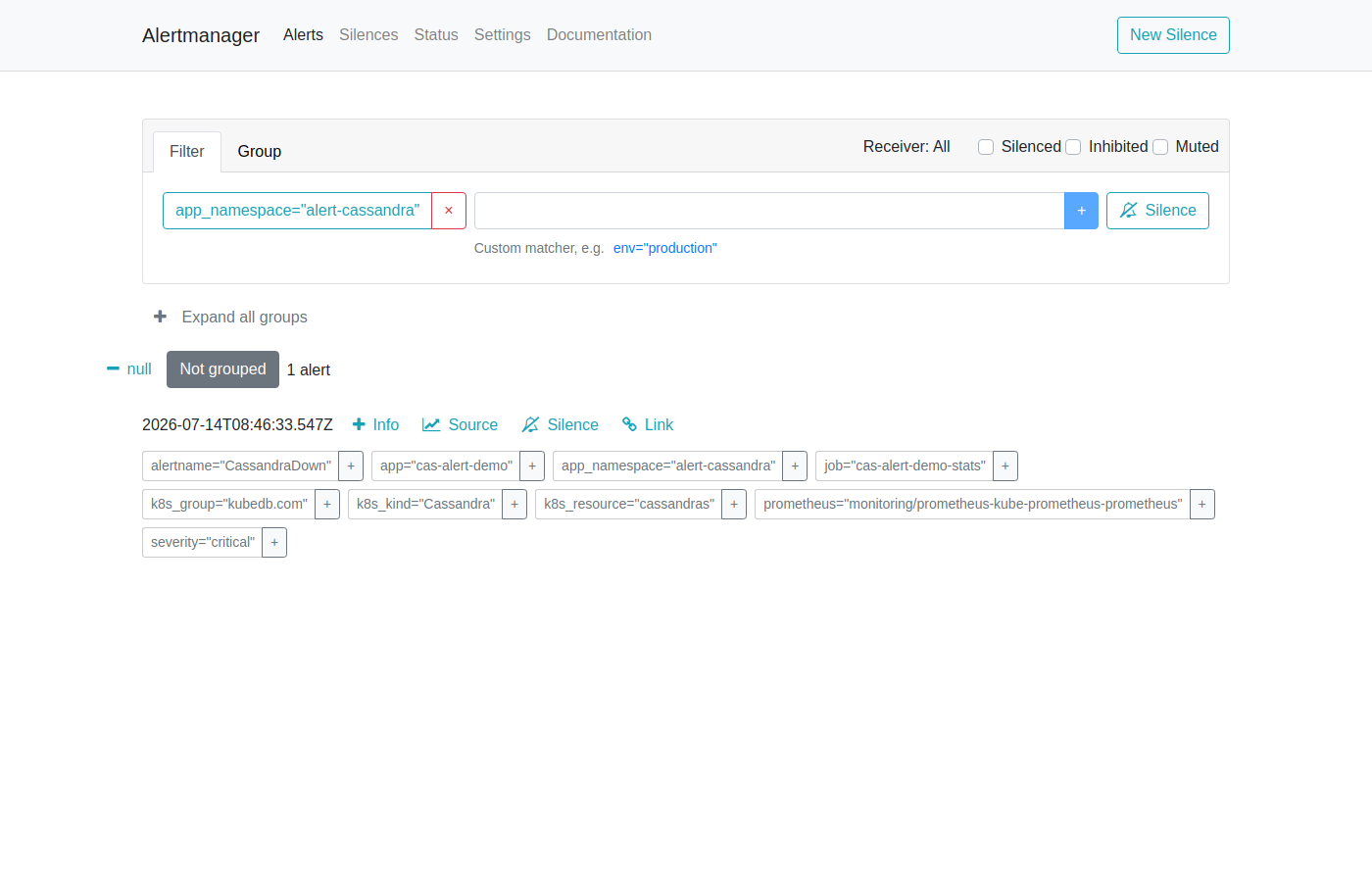
Task: Click the prometheus="monitoring/prometheus-kube-prometheus-prometheus" label text
Action: click(973, 505)
